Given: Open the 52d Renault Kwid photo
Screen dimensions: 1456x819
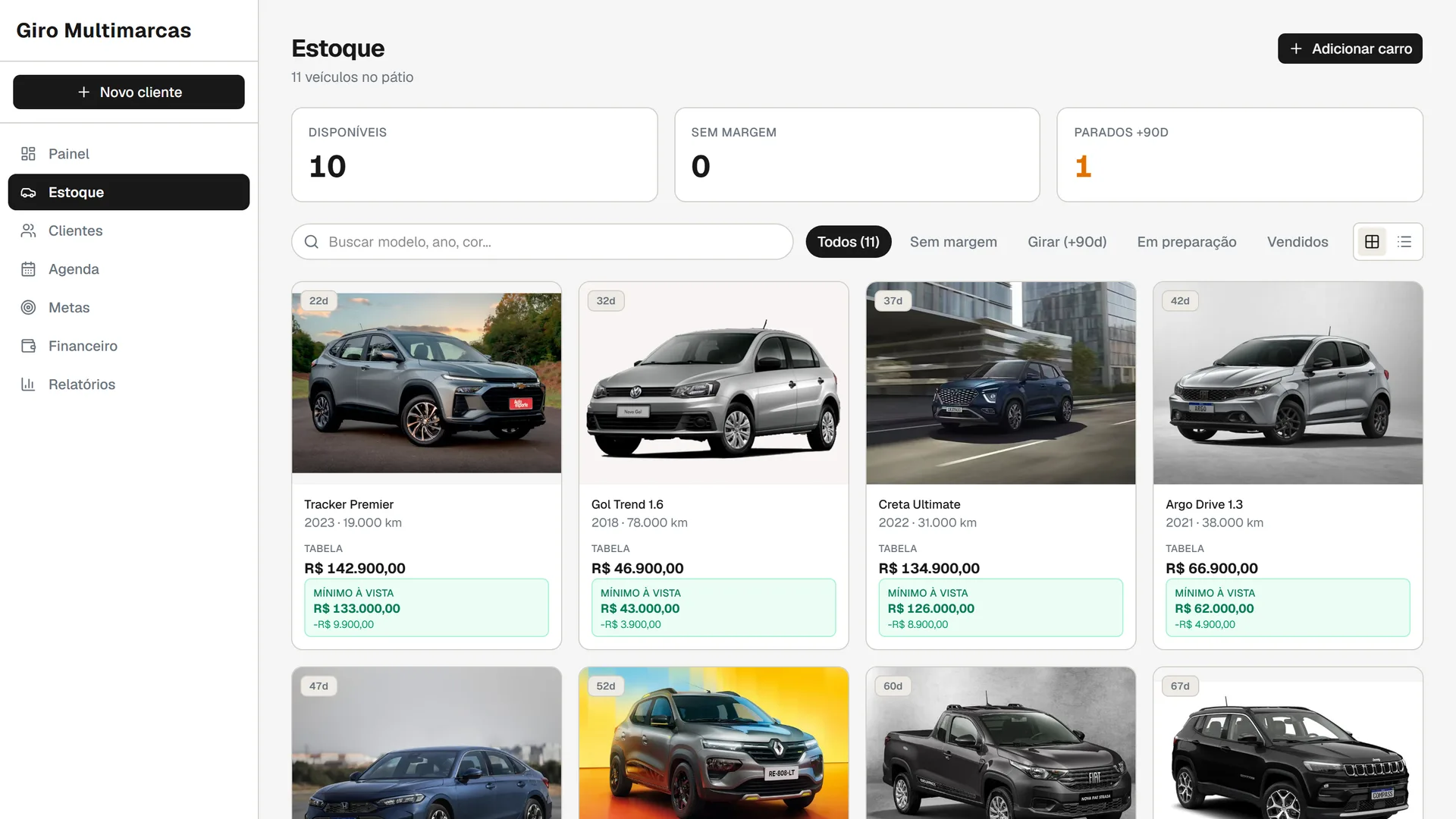Looking at the screenshot, I should click(x=714, y=743).
